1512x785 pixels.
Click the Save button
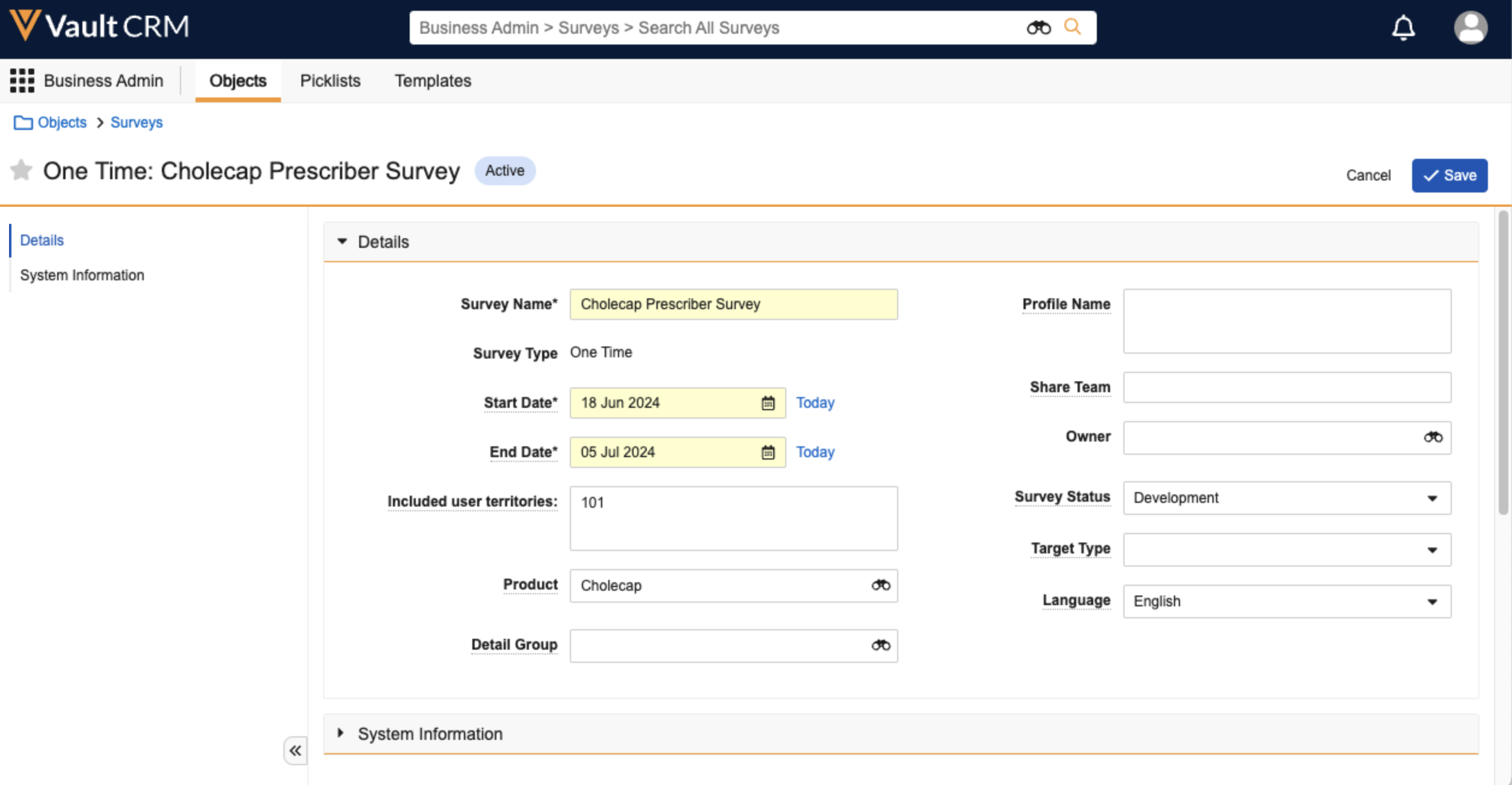coord(1449,176)
